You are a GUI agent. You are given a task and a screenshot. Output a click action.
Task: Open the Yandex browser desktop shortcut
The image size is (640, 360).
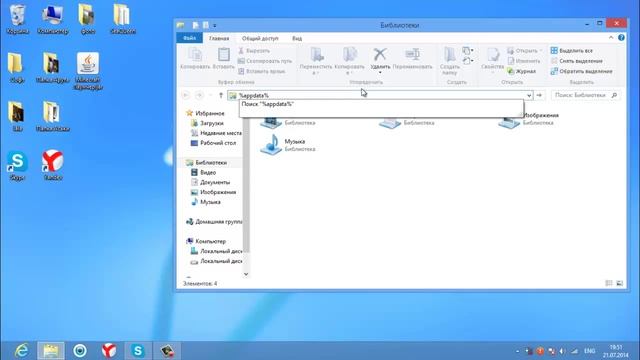click(x=53, y=166)
